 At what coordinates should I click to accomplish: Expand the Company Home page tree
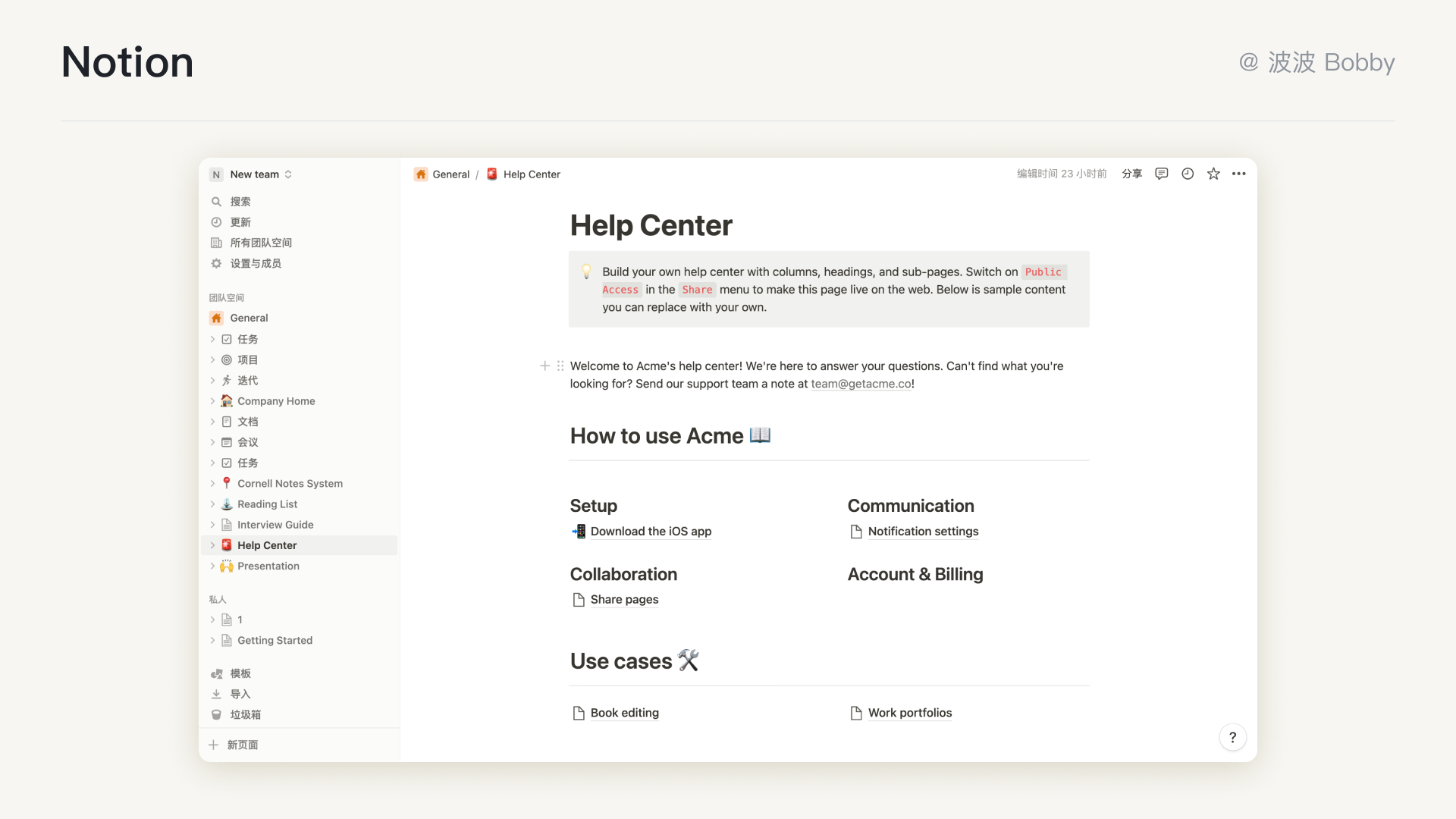coord(212,401)
